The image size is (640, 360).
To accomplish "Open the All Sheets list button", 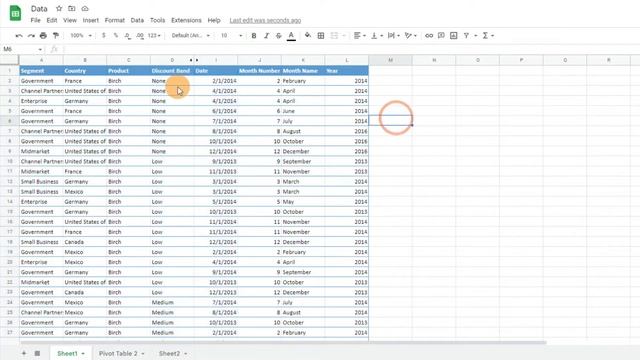I will click(37, 353).
